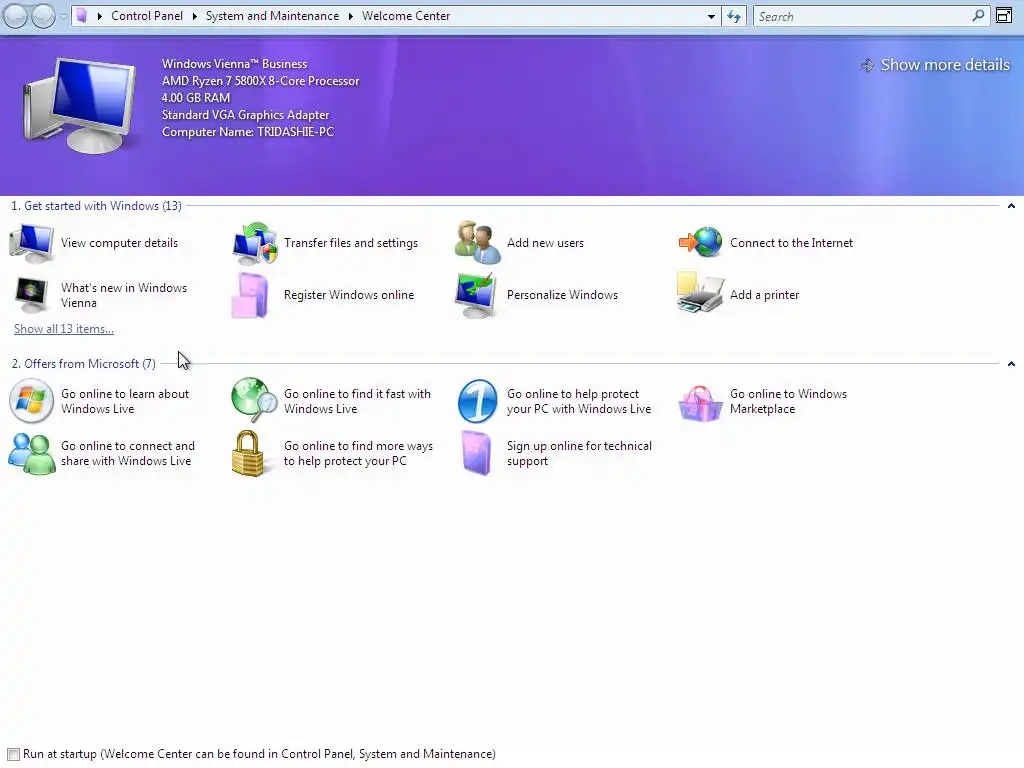
Task: Select Welcome Center breadcrumb
Action: (406, 16)
